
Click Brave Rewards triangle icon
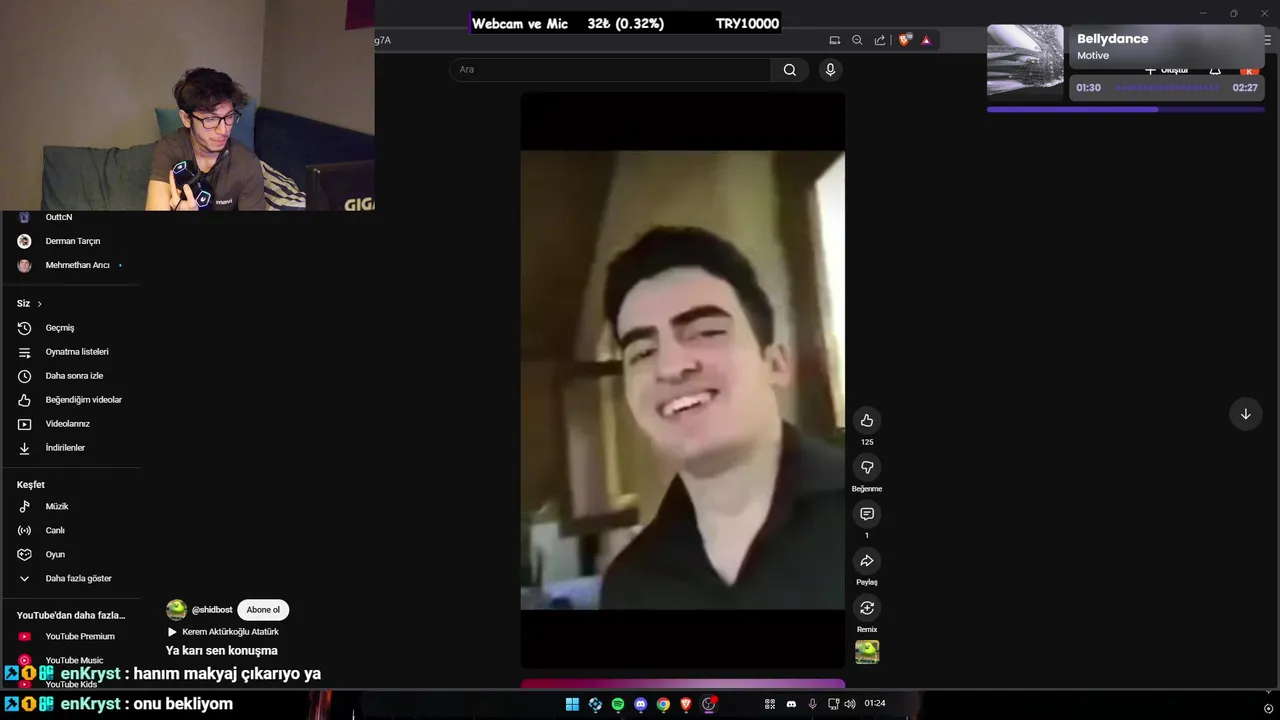pos(926,40)
